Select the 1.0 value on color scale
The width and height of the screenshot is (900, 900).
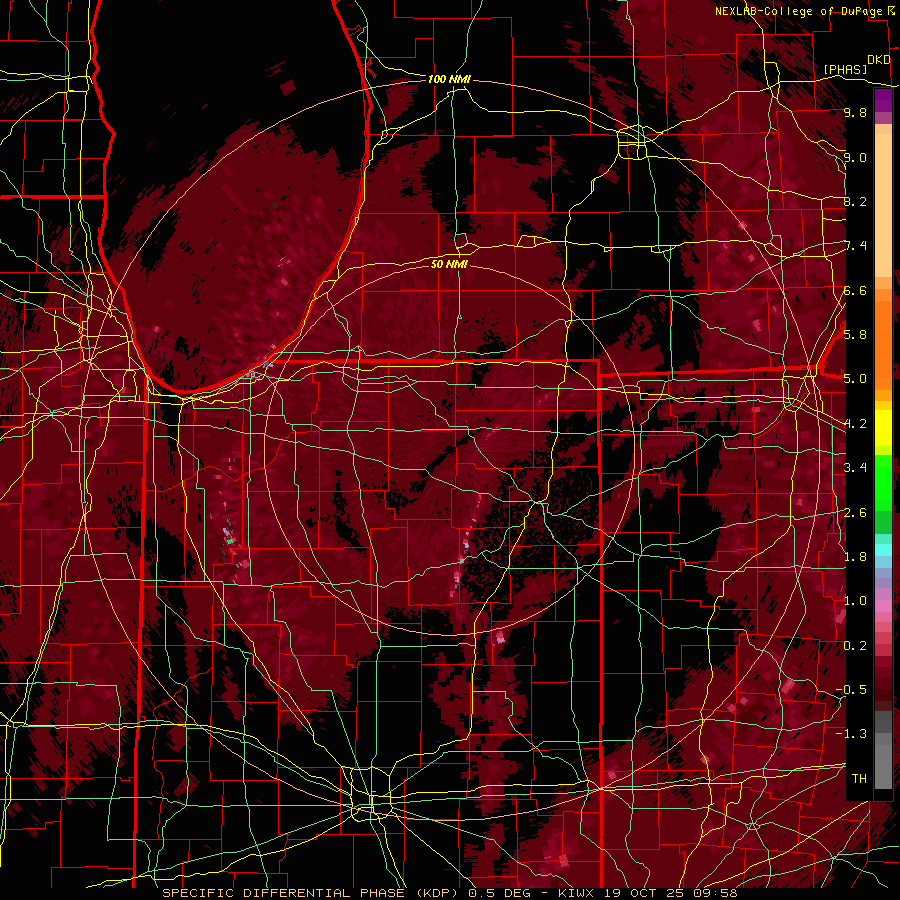click(x=855, y=601)
